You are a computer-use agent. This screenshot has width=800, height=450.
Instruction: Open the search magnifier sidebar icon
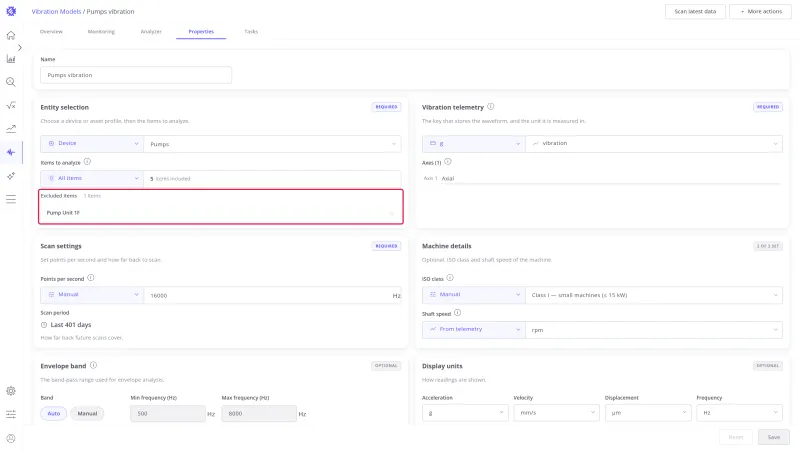(11, 82)
